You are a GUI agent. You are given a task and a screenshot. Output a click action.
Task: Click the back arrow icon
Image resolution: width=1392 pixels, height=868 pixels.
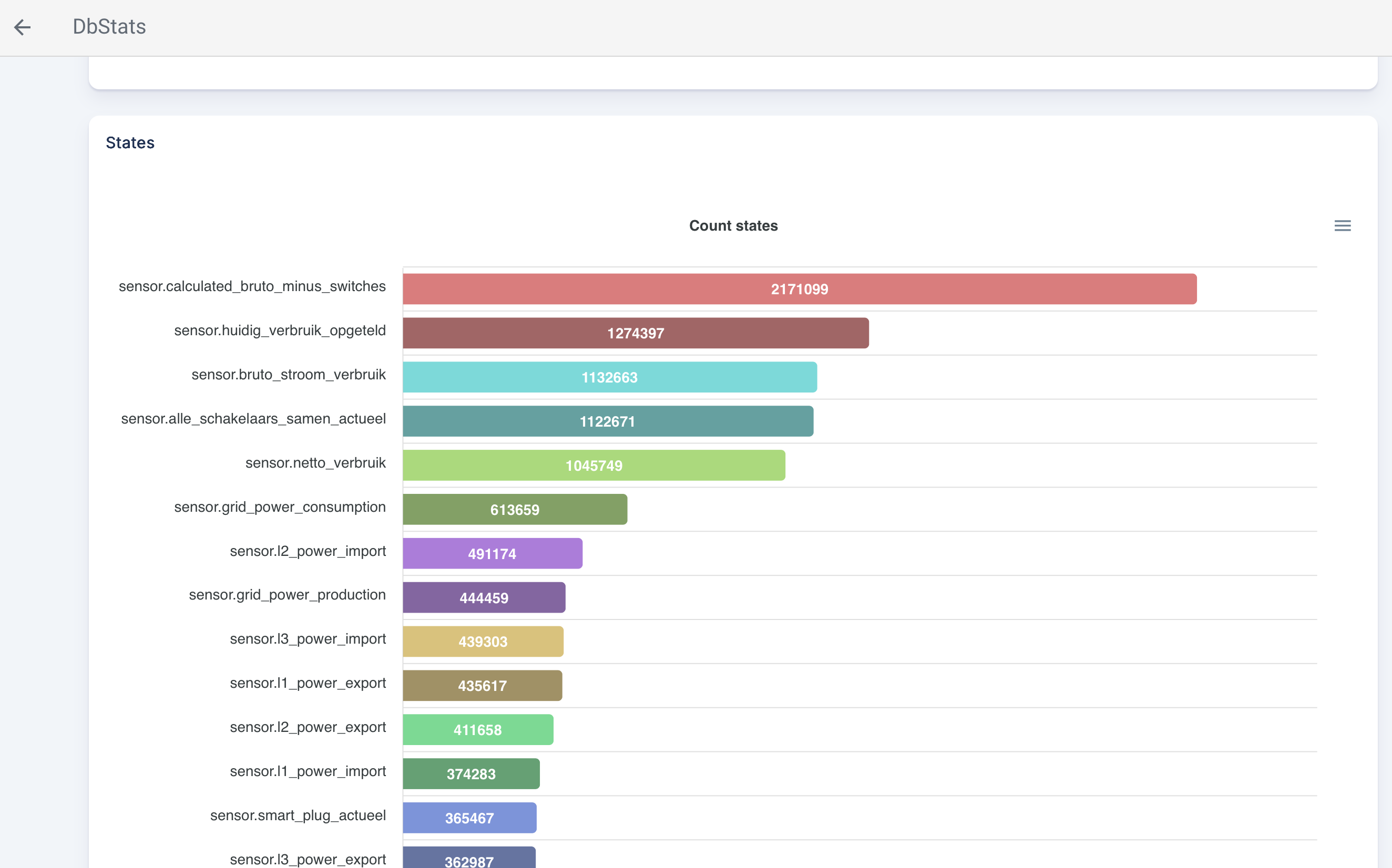pyautogui.click(x=23, y=27)
